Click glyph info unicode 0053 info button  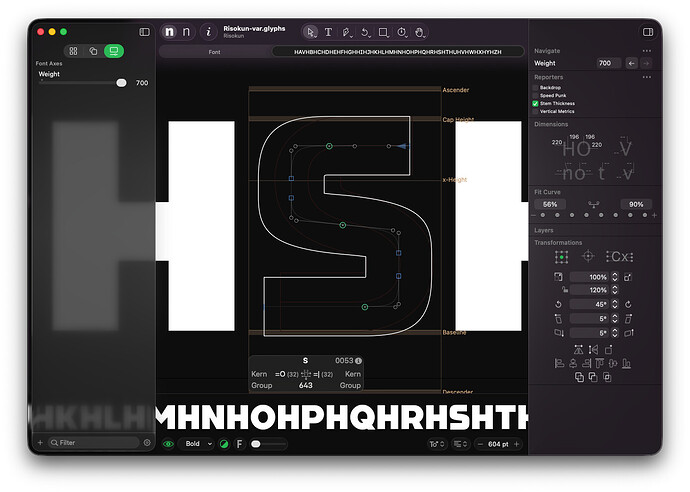pyautogui.click(x=359, y=361)
